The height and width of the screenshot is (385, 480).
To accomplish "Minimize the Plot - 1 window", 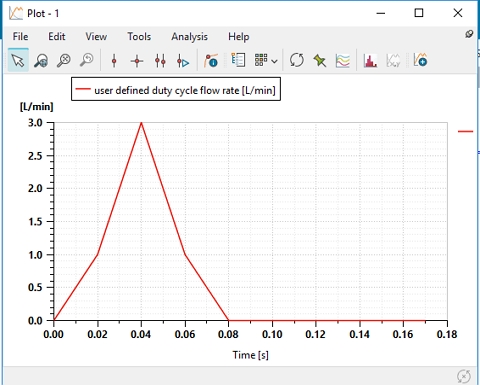I will 381,13.
